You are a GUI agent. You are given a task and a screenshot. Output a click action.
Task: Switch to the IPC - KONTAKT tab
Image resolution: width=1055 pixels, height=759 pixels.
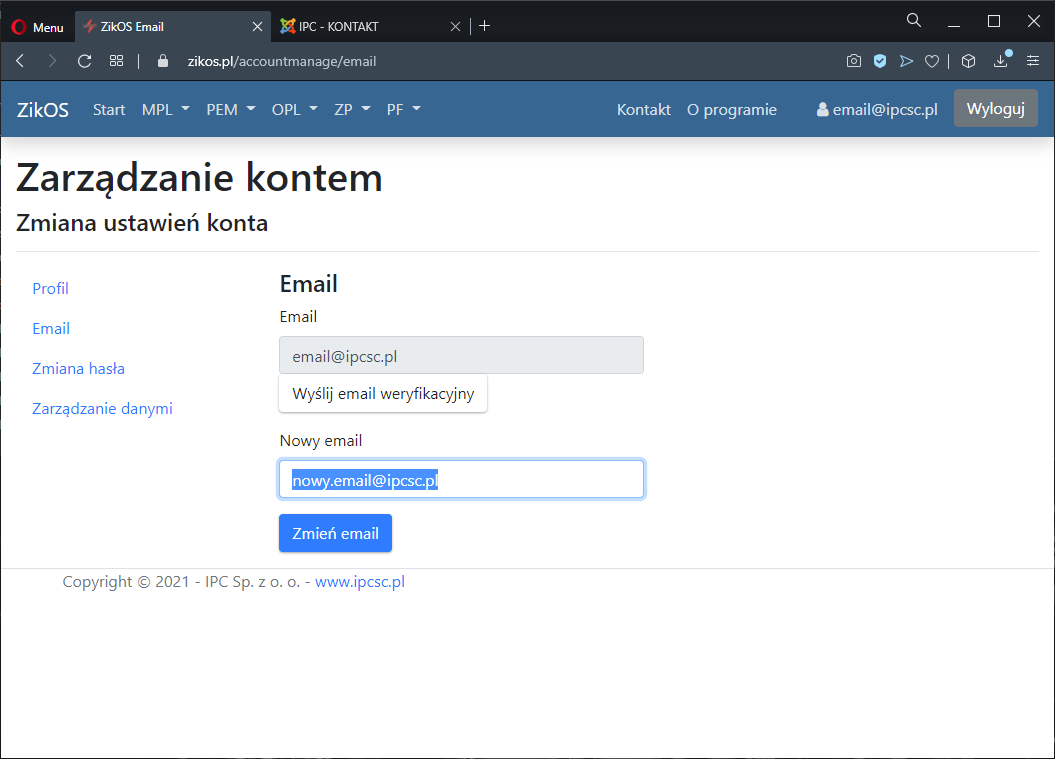360,27
